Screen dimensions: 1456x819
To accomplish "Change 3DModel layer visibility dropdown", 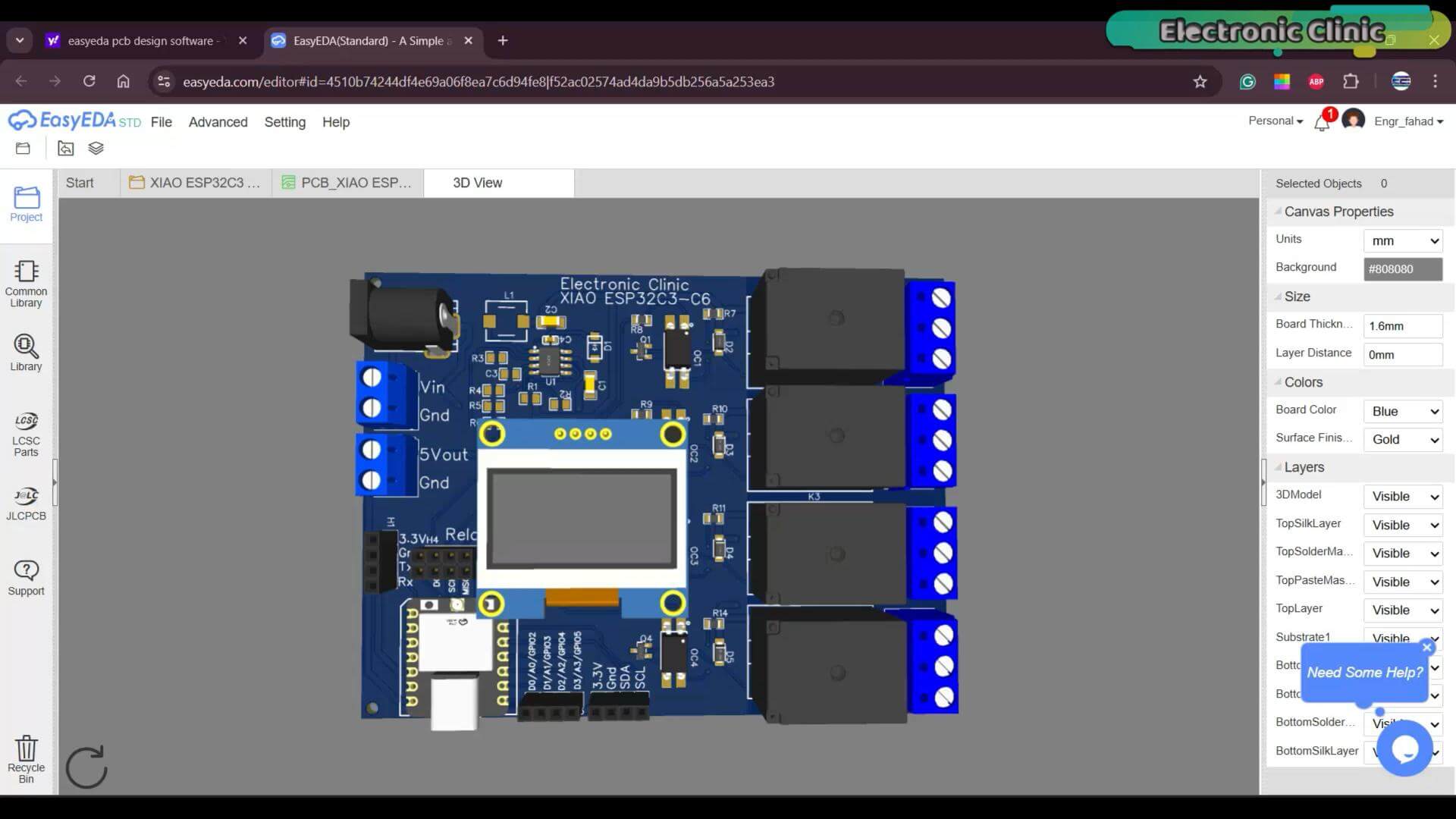I will click(x=1403, y=496).
